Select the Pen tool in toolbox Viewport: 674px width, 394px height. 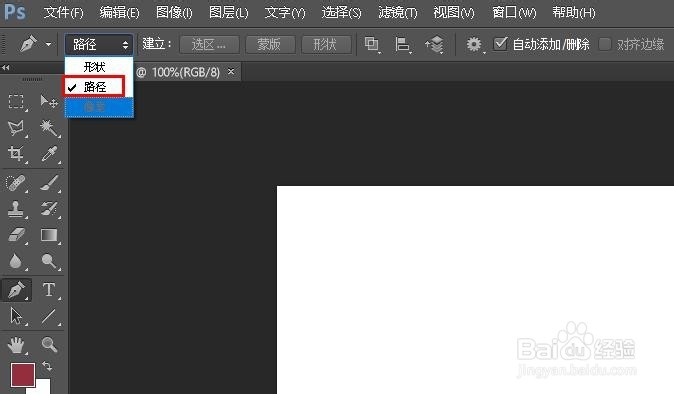[x=16, y=290]
